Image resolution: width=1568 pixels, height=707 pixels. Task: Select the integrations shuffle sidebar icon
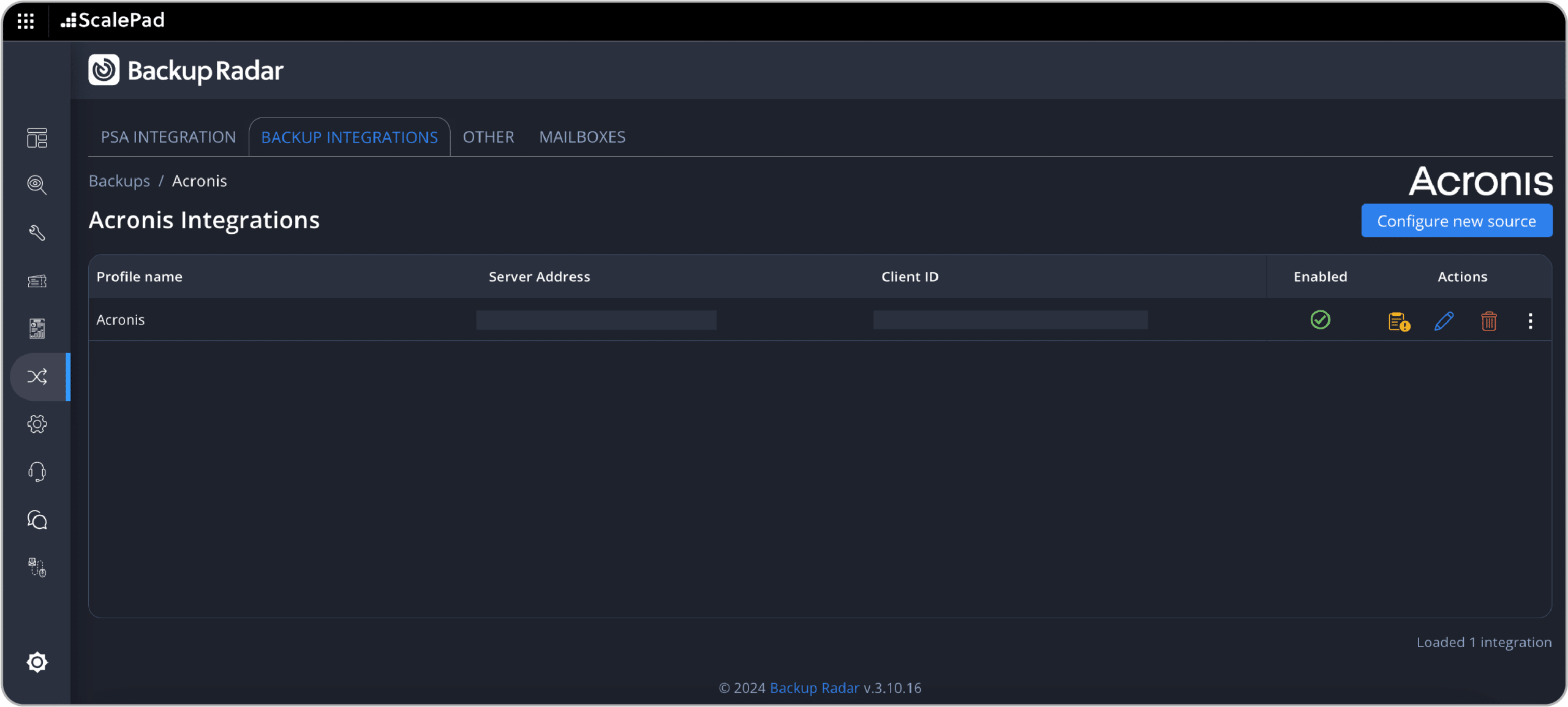click(37, 376)
